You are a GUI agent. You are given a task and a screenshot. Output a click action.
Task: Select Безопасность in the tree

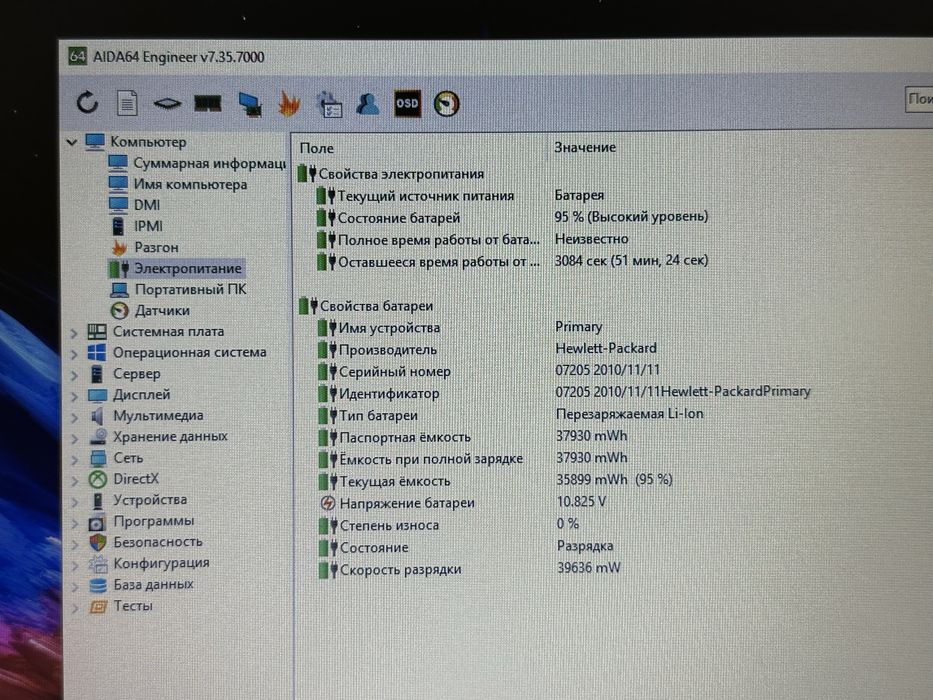[146, 542]
